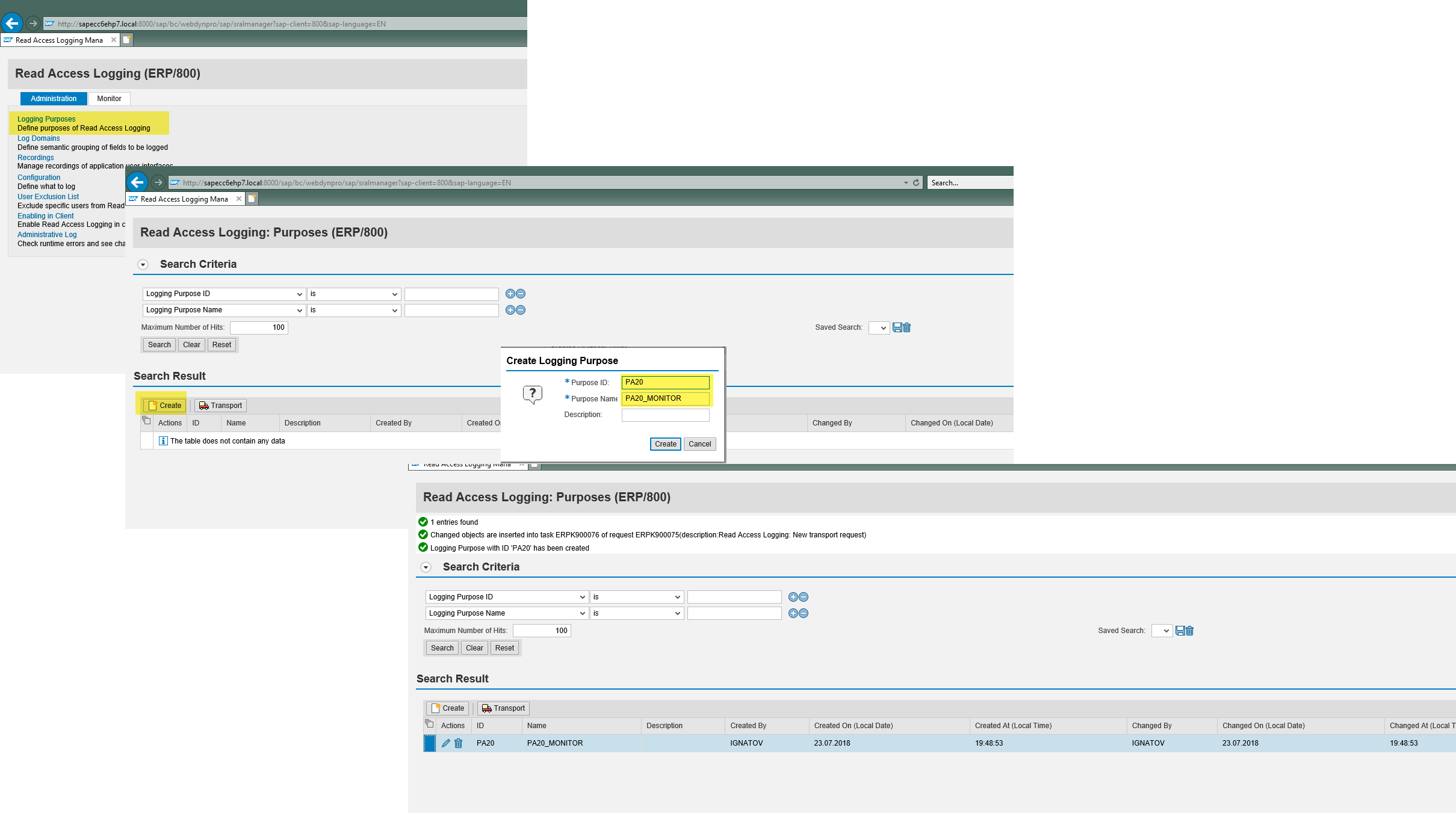Click select-all icon in middle empty table header
Screen dimensions: 1456x813
coord(146,421)
